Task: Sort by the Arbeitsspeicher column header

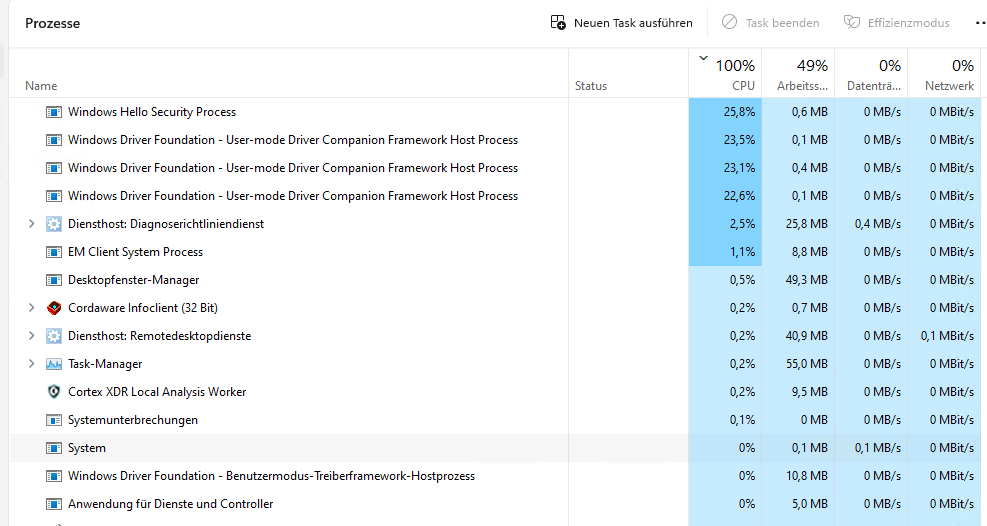Action: [x=799, y=74]
